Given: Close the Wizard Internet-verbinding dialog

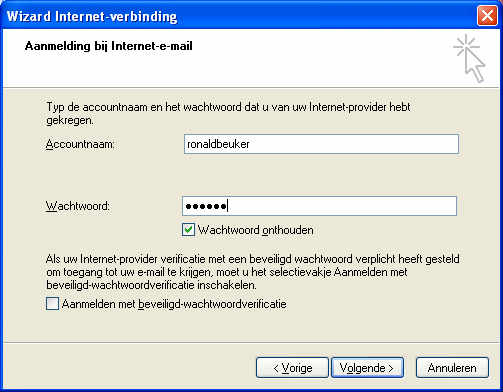Looking at the screenshot, I should coord(487,16).
